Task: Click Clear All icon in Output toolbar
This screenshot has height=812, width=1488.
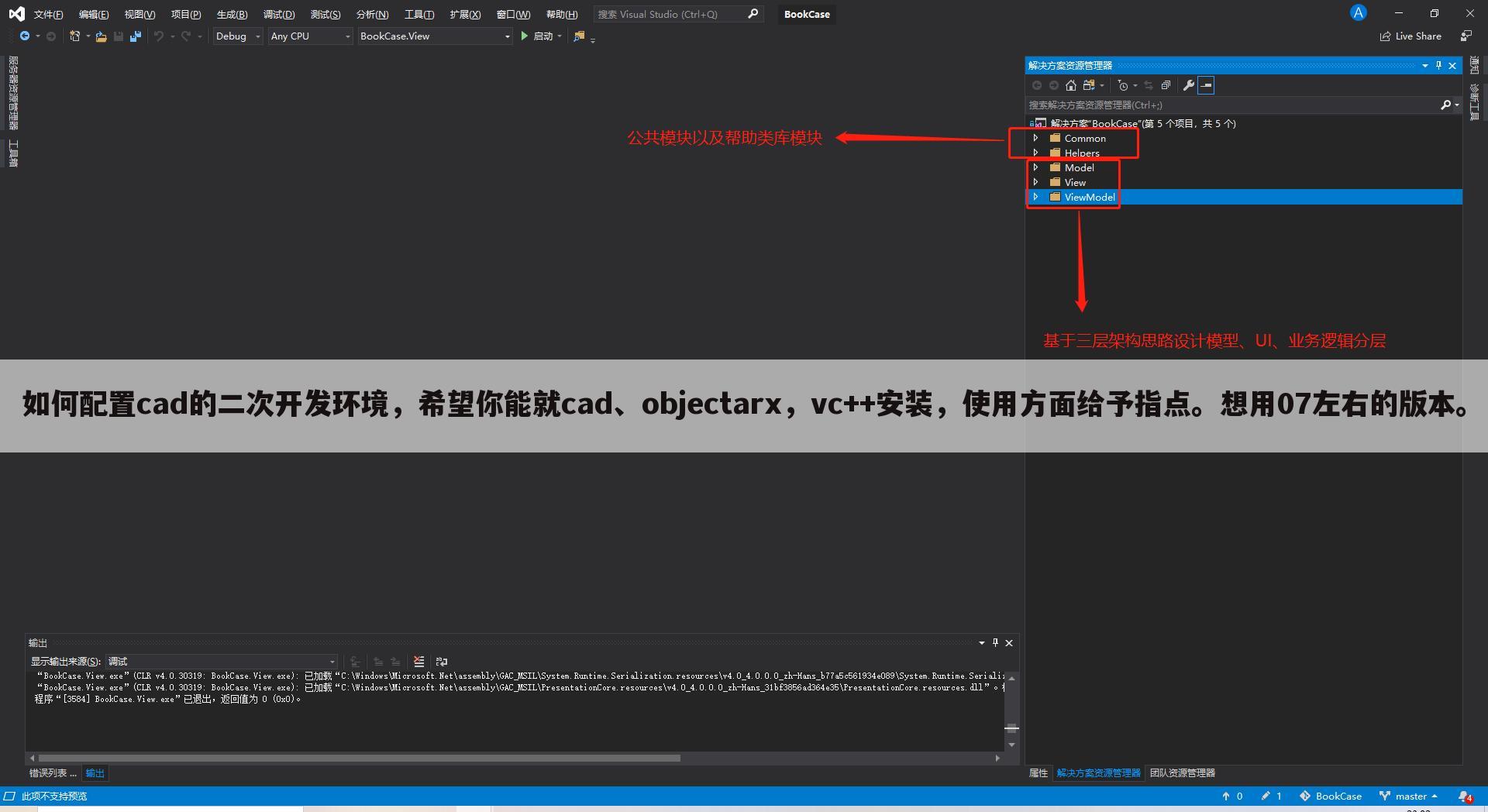Action: [418, 662]
